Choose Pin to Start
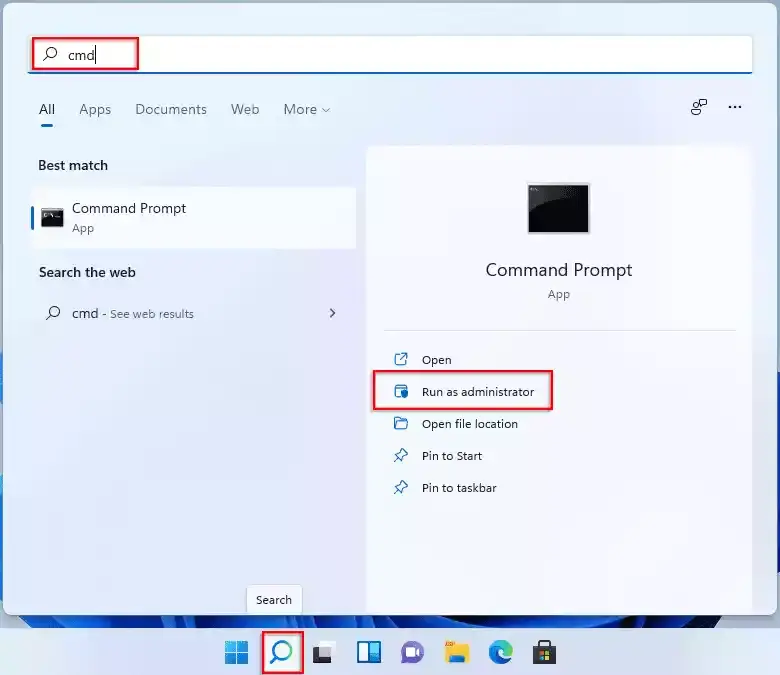 click(x=452, y=456)
